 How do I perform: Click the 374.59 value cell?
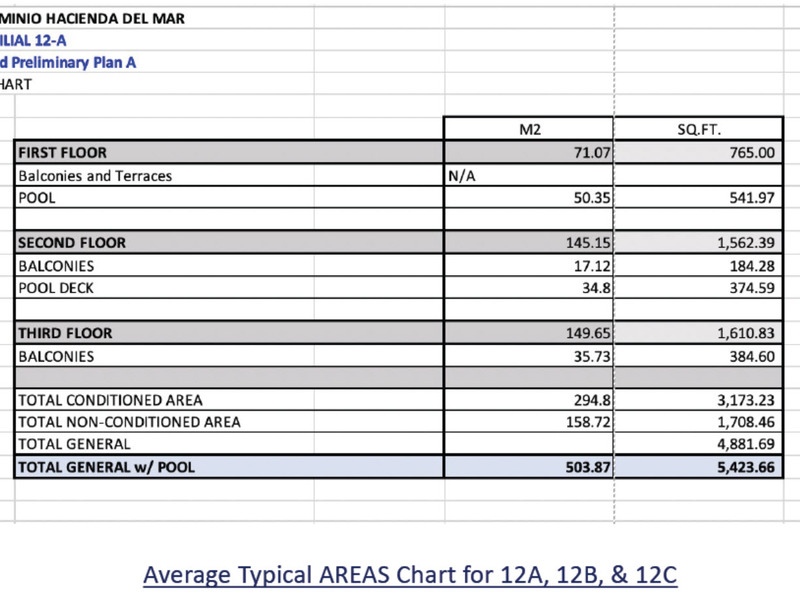[698, 287]
